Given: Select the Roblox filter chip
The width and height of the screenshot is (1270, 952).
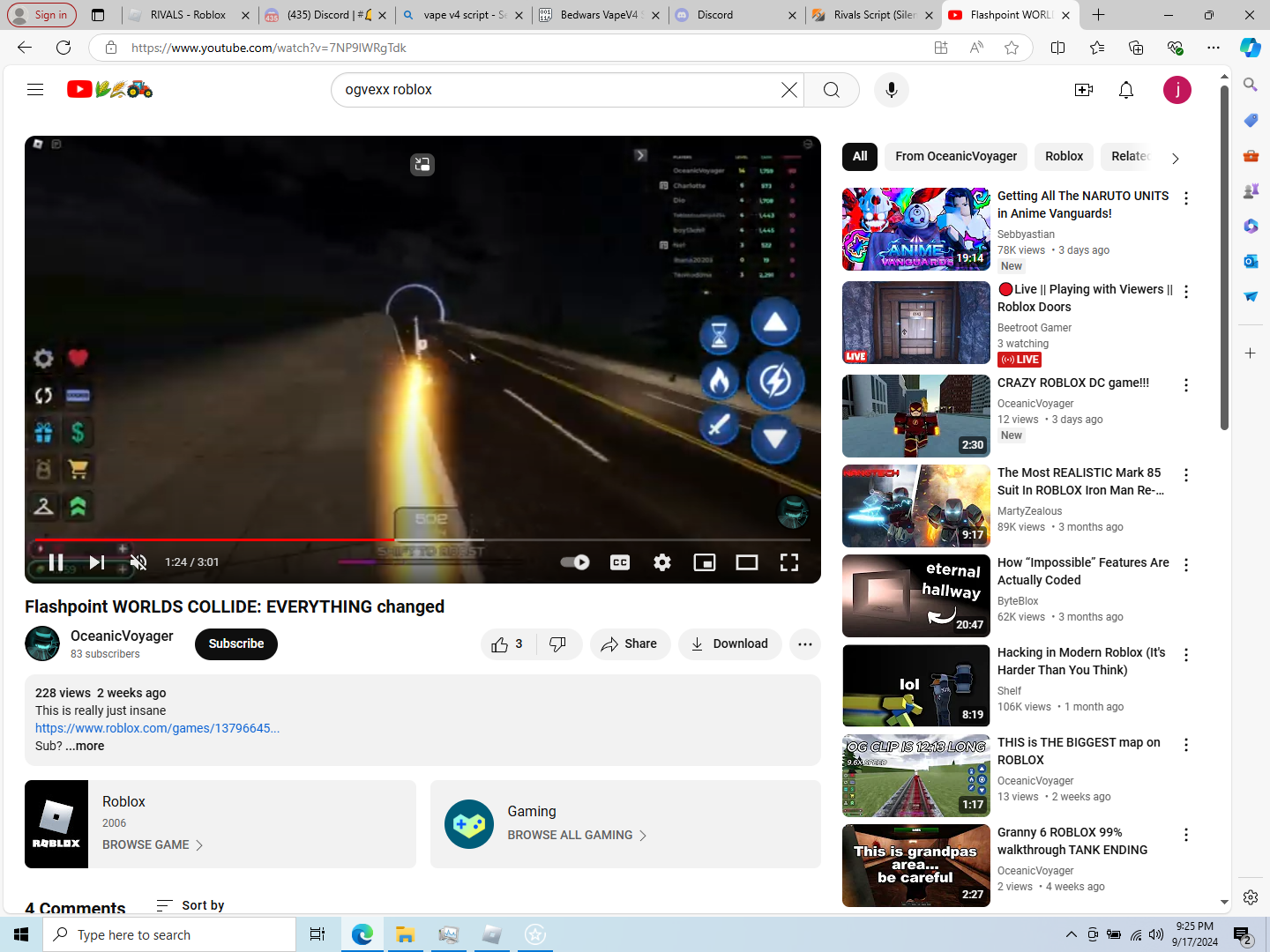Looking at the screenshot, I should coord(1064,156).
